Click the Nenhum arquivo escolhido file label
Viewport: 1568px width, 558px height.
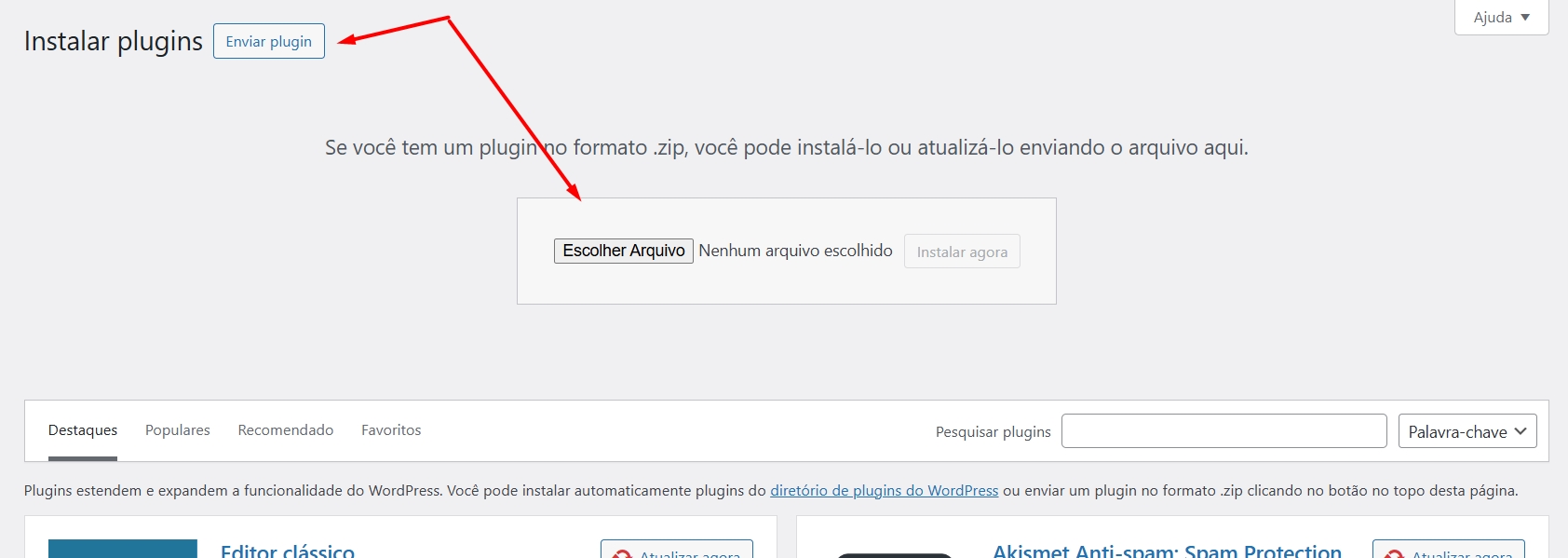pyautogui.click(x=795, y=251)
